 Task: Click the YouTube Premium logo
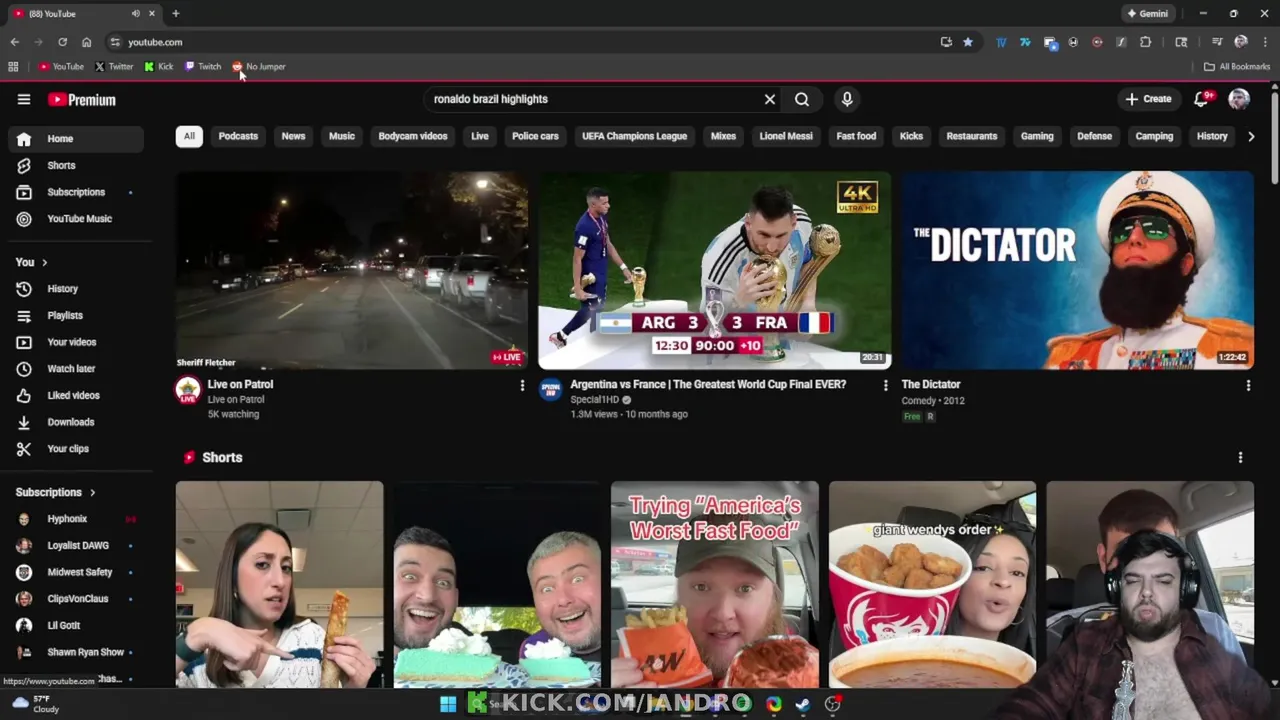tap(82, 99)
